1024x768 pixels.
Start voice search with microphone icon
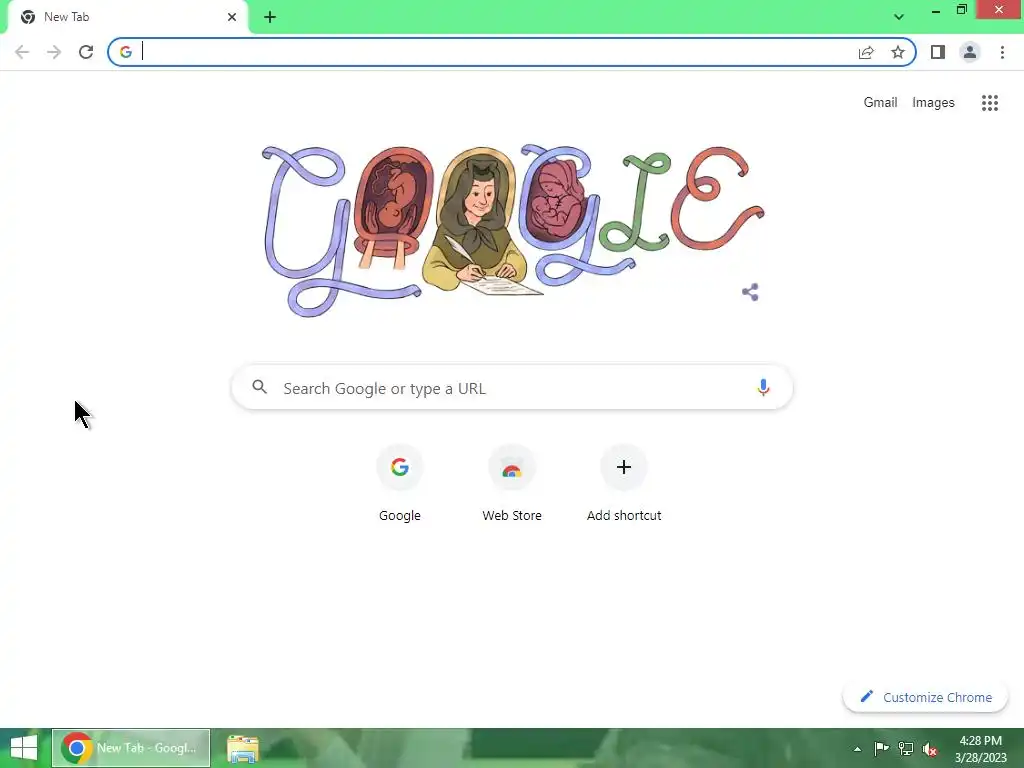click(763, 388)
